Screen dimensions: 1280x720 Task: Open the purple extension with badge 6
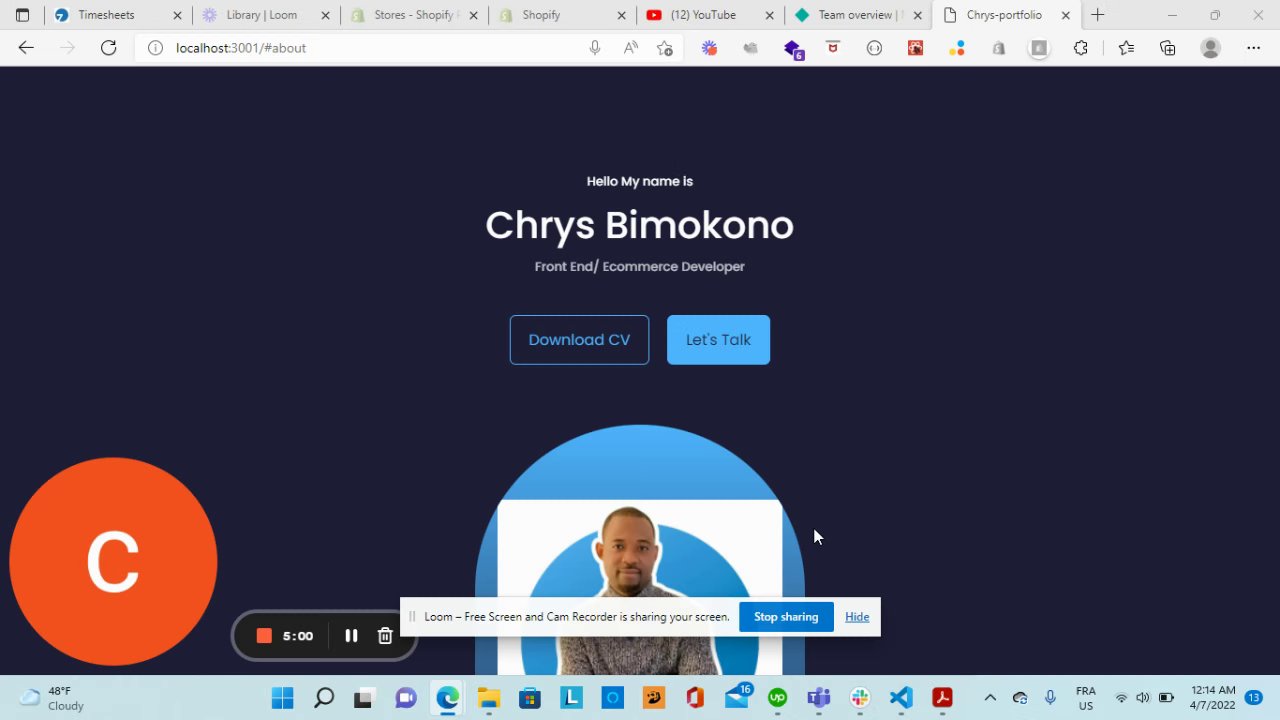[793, 49]
